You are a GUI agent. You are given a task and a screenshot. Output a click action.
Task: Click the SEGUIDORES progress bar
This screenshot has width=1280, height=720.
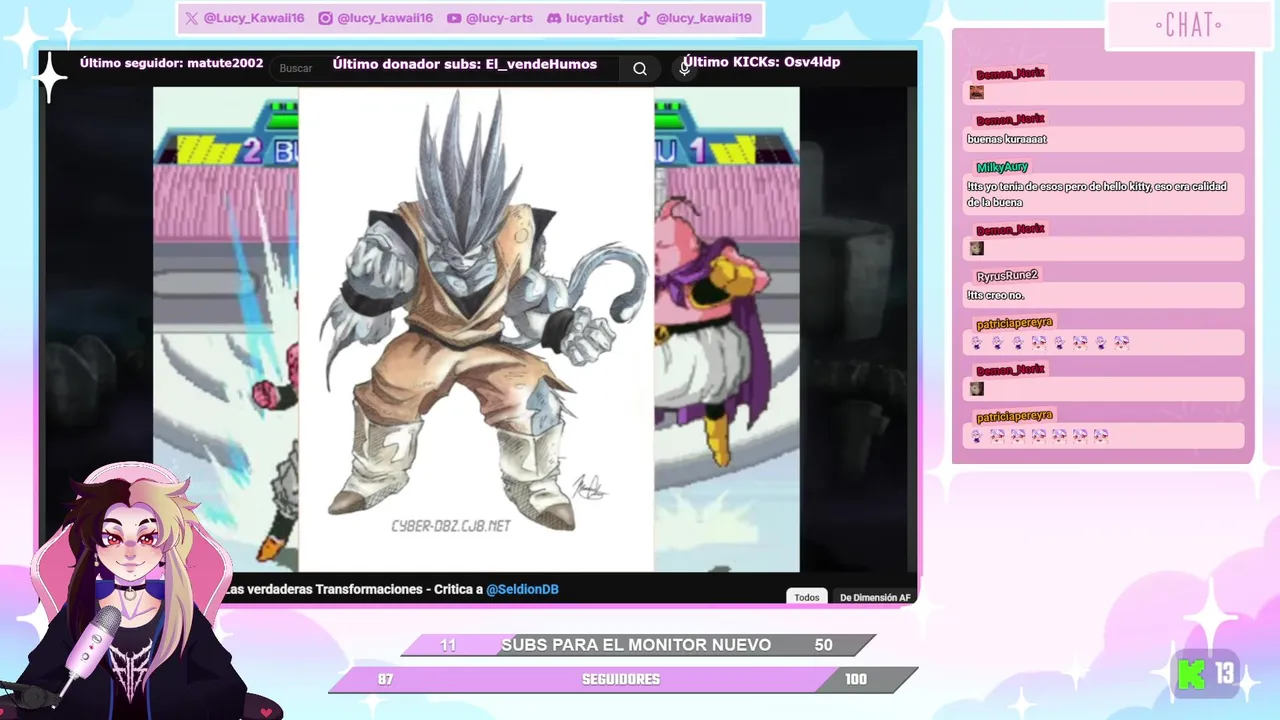tap(623, 680)
